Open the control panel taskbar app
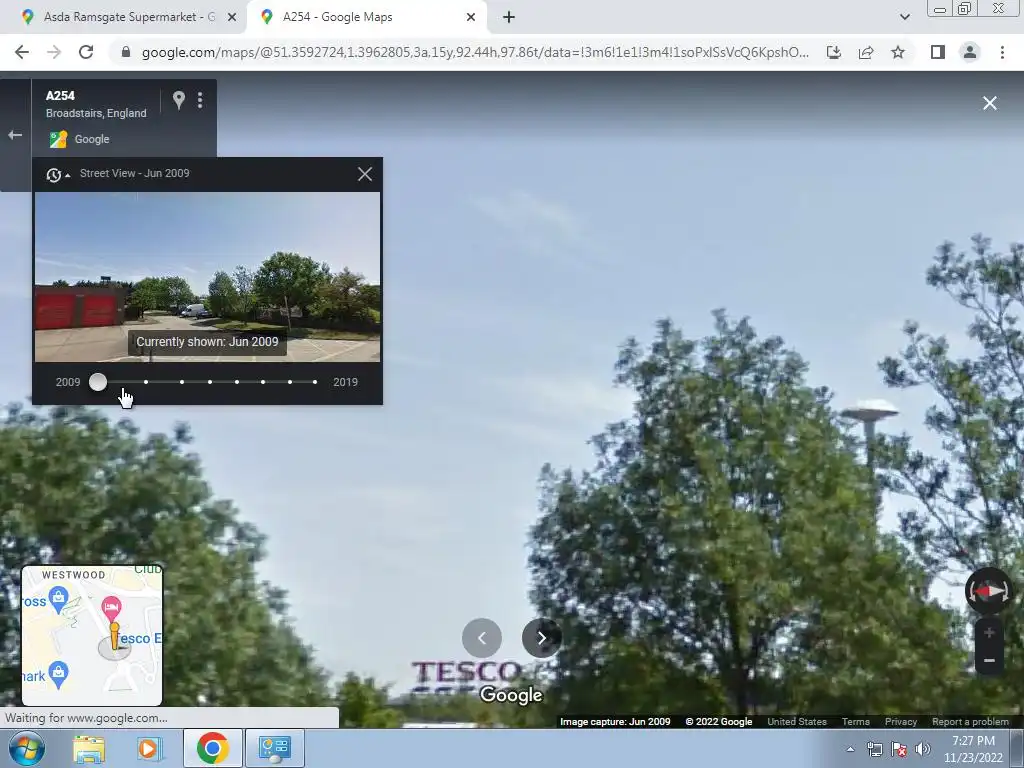Screen dimensions: 1024x768 tap(274, 748)
